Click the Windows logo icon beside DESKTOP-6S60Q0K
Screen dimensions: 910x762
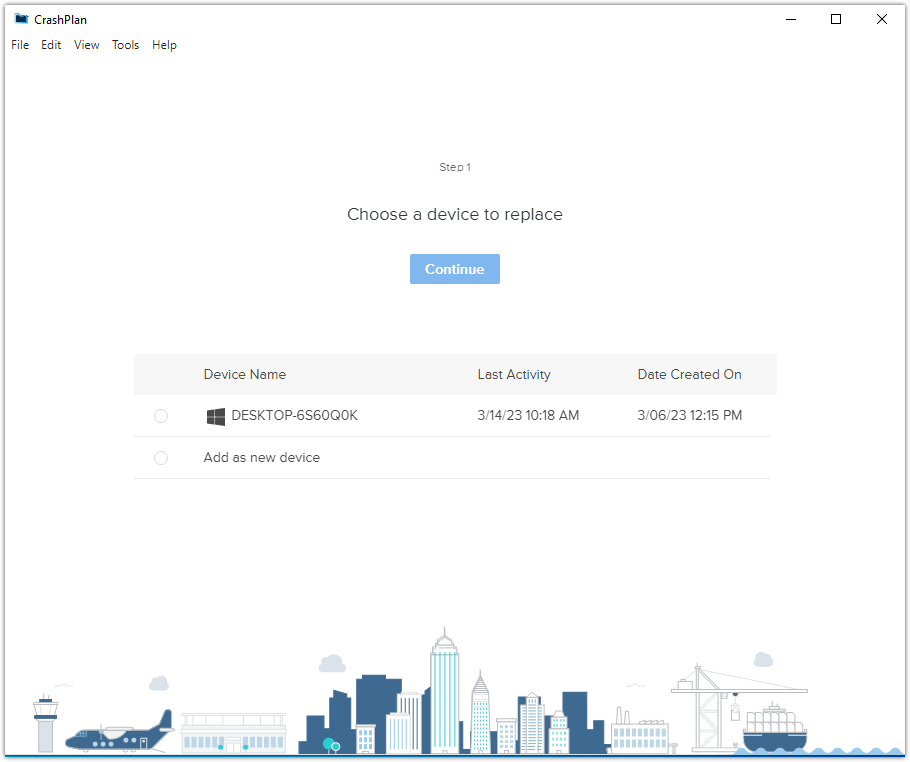click(x=216, y=416)
